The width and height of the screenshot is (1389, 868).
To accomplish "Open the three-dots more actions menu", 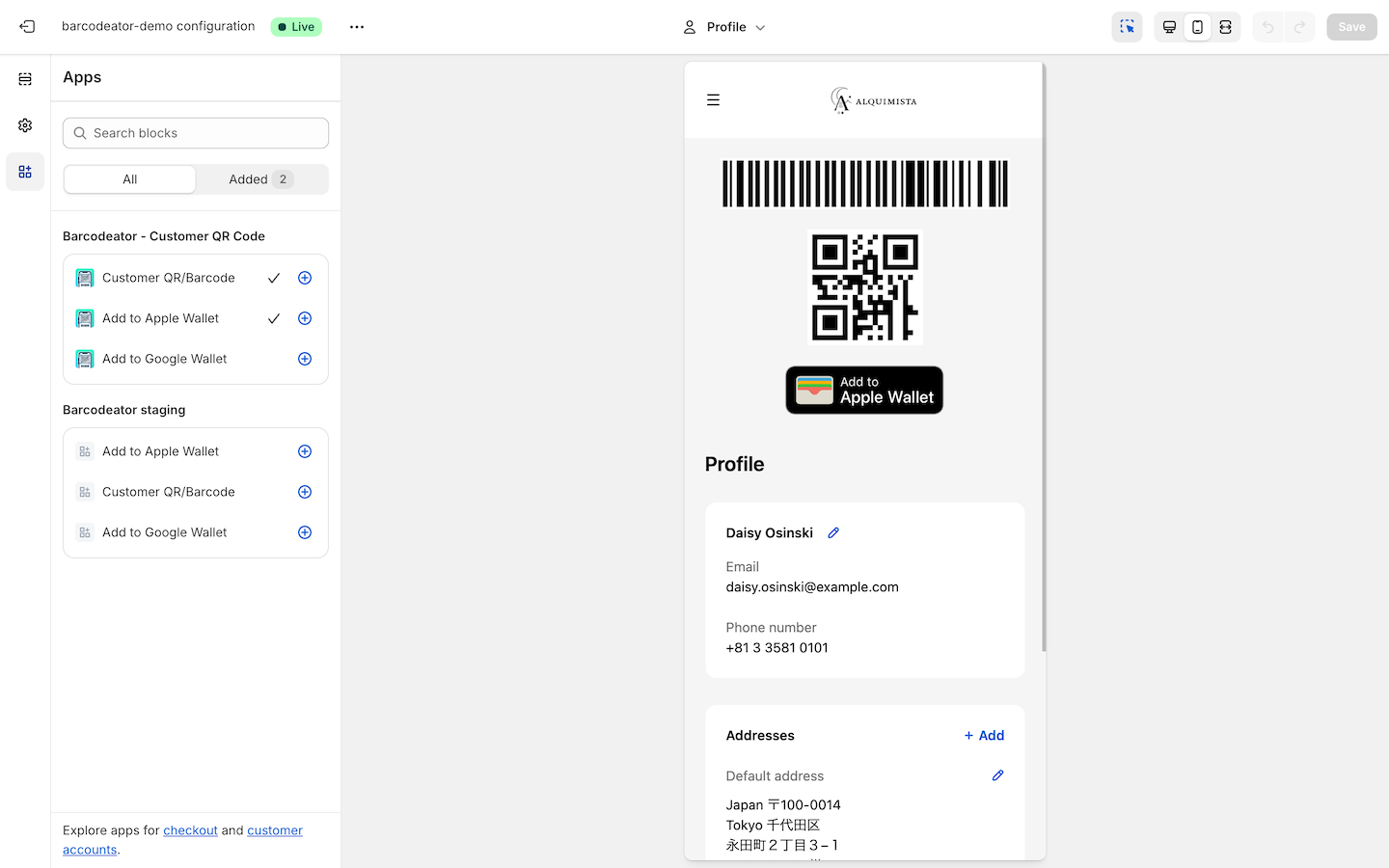I will pos(357,27).
